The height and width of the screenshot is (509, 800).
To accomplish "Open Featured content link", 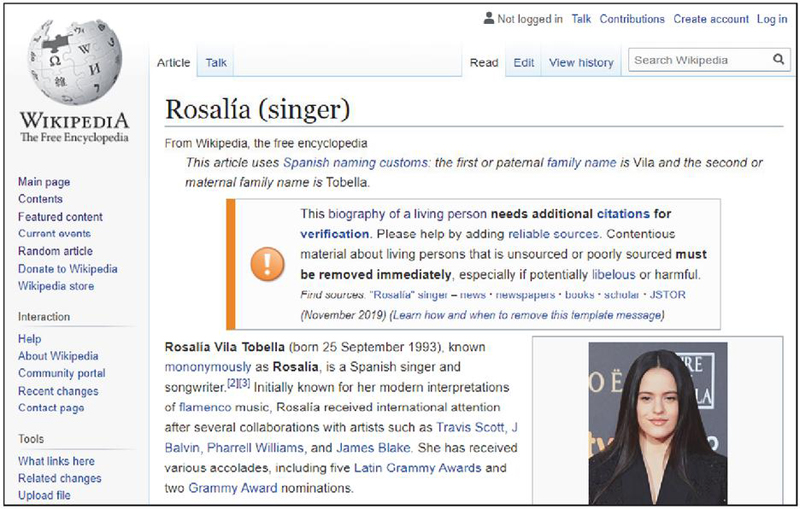I will pos(60,217).
